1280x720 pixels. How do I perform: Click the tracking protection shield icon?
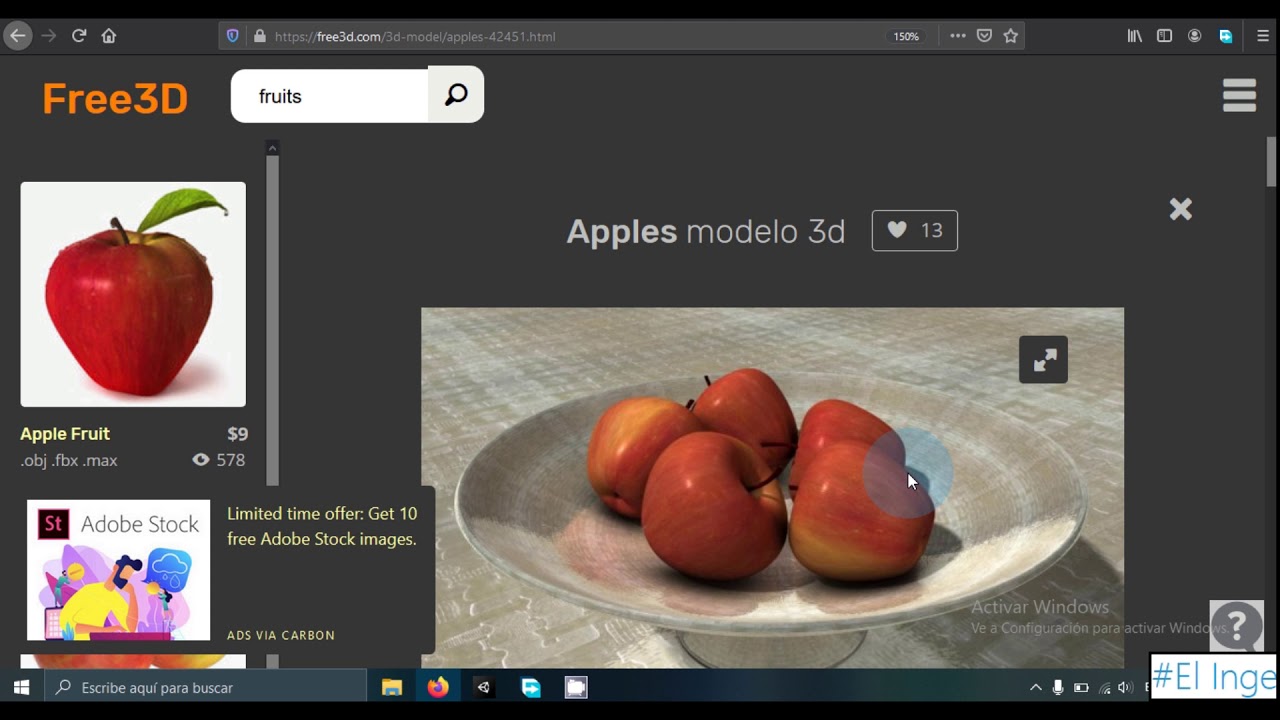click(233, 36)
